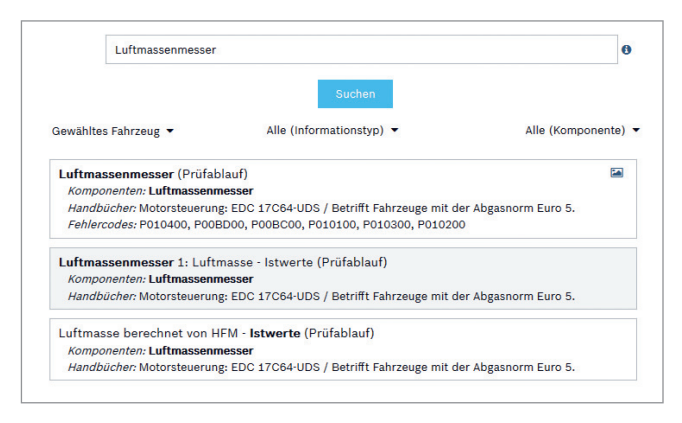Click the Handbücher line in the first result
This screenshot has height=423, width=682.
[x=321, y=208]
